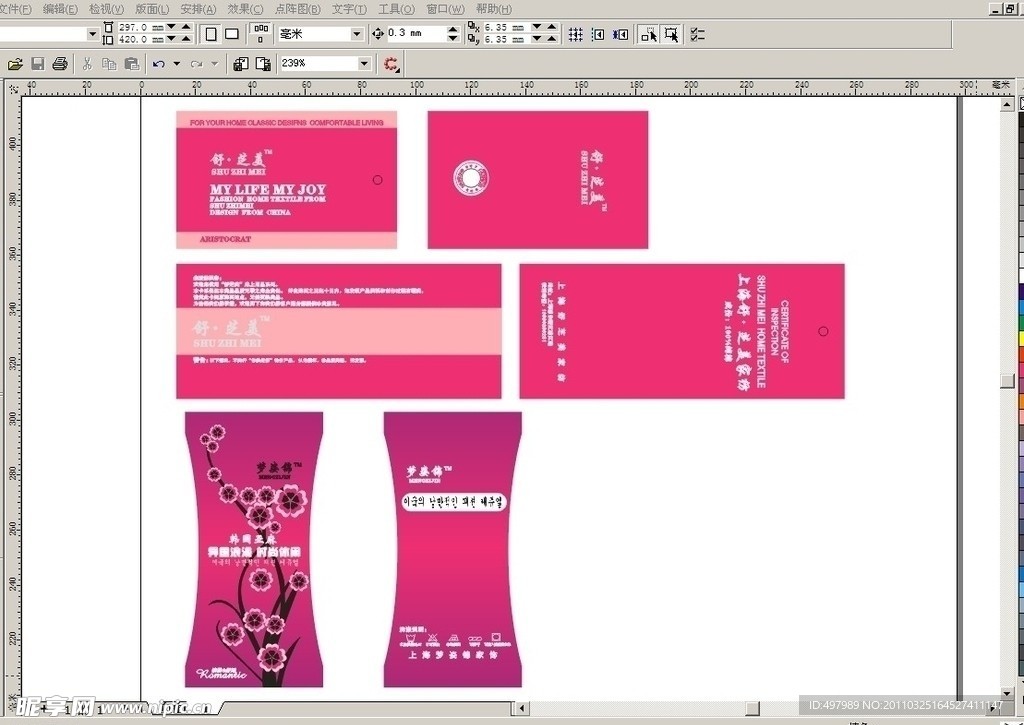This screenshot has width=1024, height=725.
Task: Click the Import icon
Action: click(x=240, y=63)
